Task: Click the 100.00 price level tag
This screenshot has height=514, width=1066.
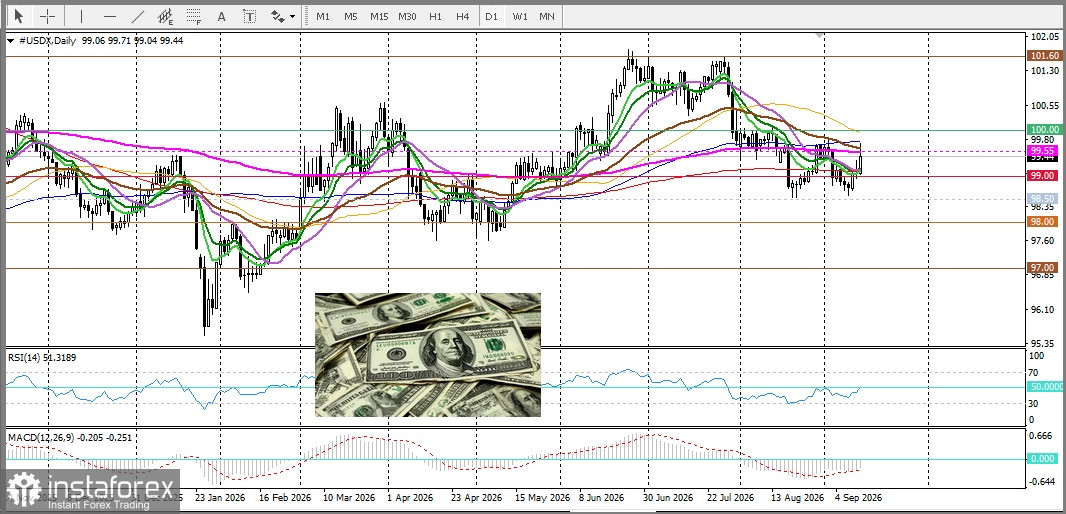Action: coord(1043,129)
